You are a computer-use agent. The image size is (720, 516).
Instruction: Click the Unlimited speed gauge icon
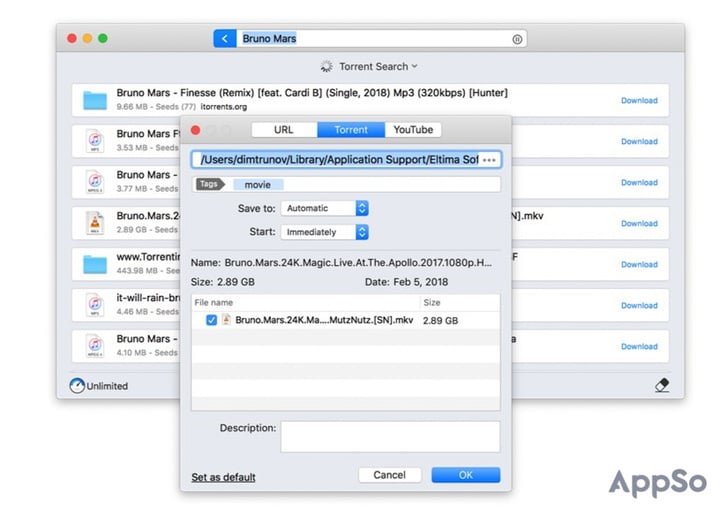coord(77,386)
